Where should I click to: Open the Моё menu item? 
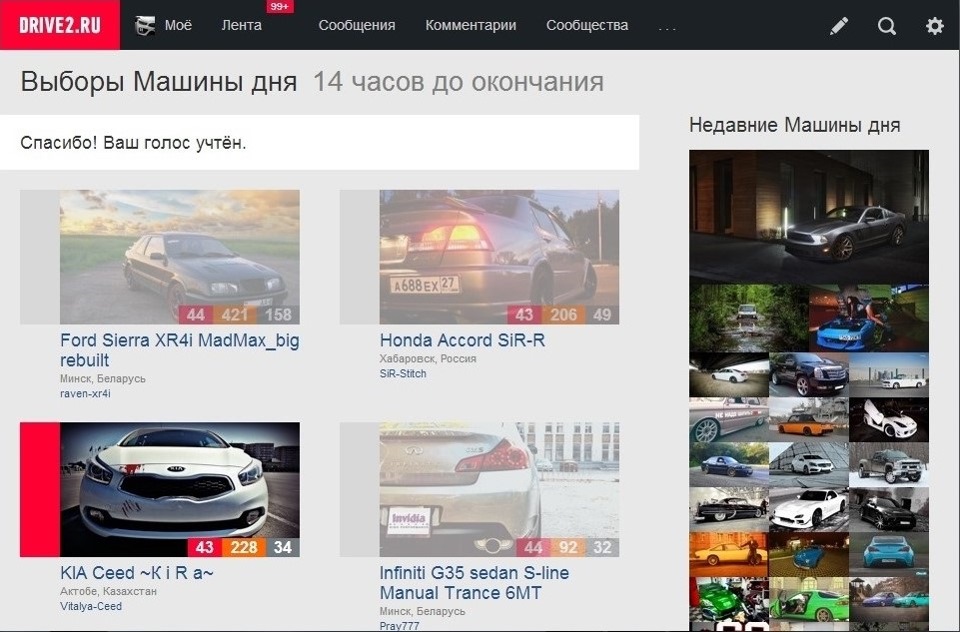pos(178,26)
